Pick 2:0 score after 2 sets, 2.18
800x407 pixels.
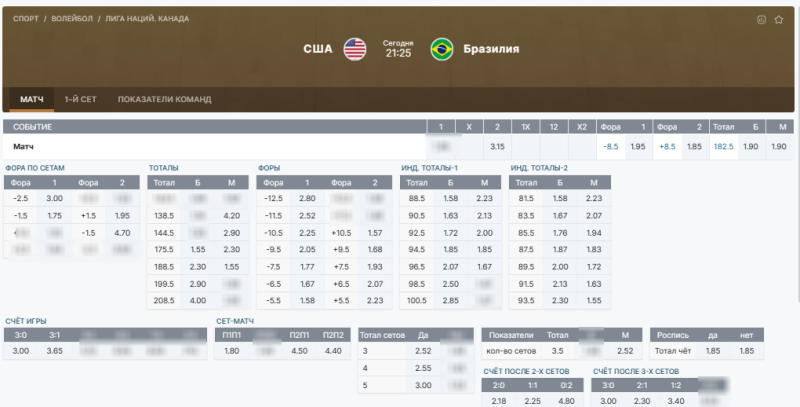point(500,400)
